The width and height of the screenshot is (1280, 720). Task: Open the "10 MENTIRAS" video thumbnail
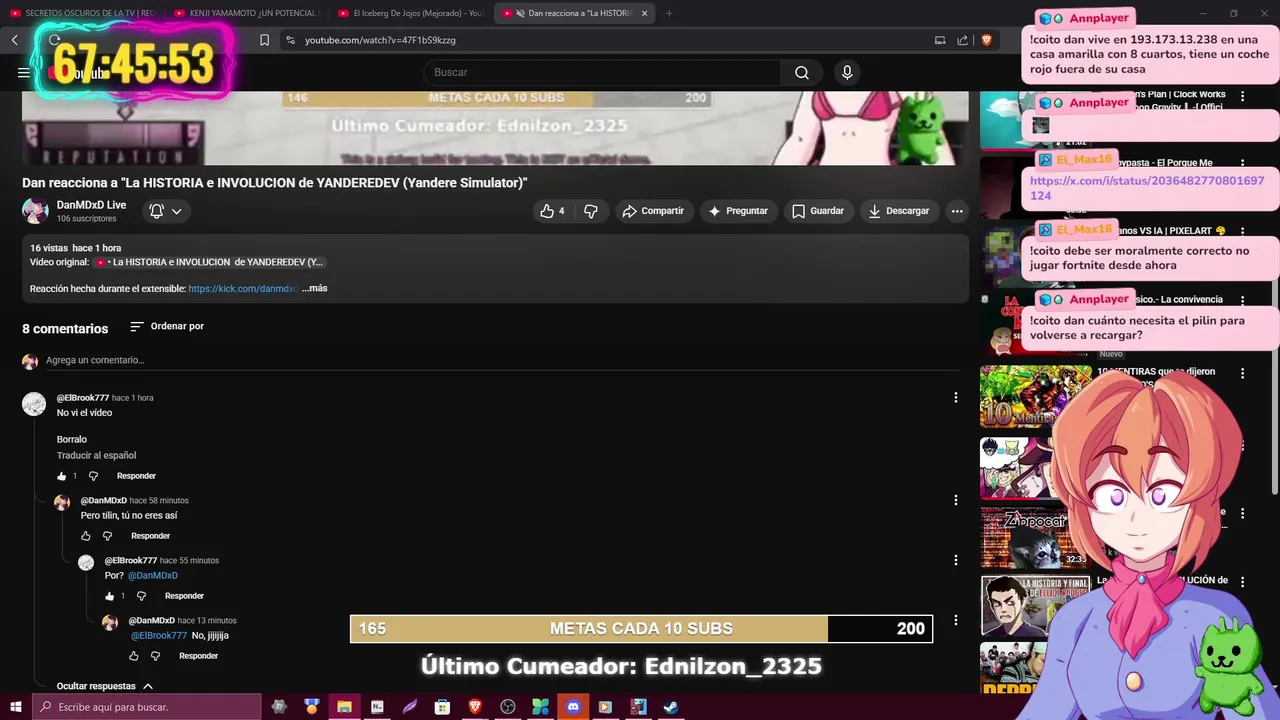point(1036,396)
